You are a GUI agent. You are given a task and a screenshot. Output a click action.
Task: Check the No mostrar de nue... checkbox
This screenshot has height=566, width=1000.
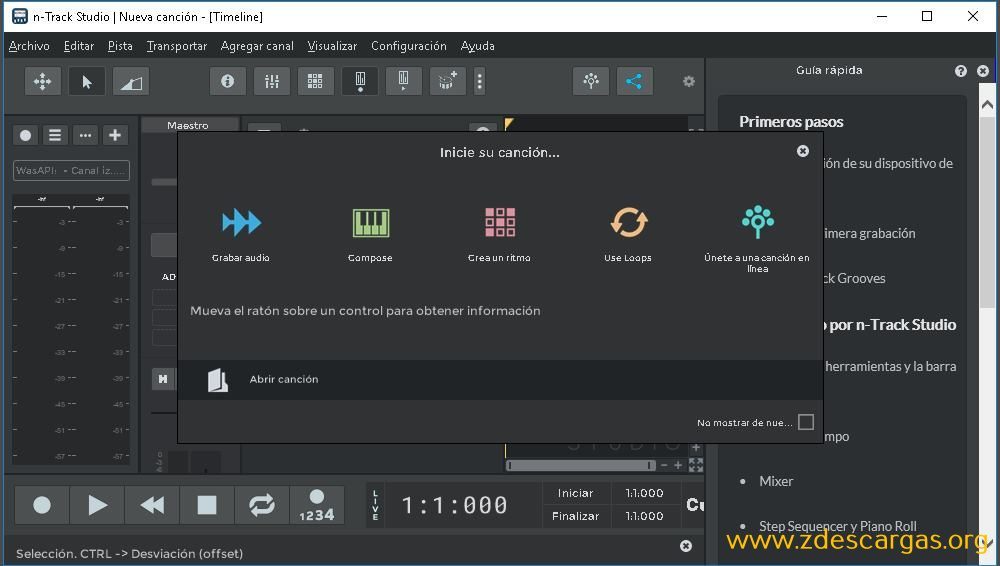[x=806, y=422]
